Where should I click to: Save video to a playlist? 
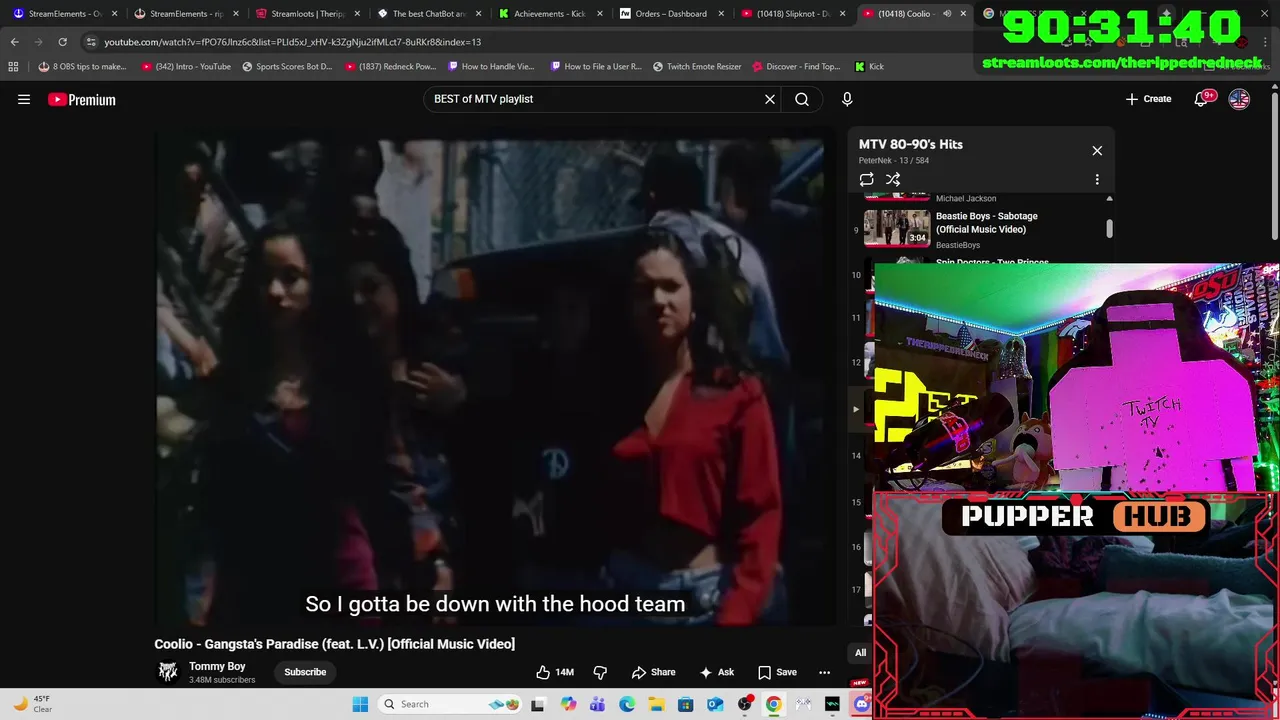(777, 672)
